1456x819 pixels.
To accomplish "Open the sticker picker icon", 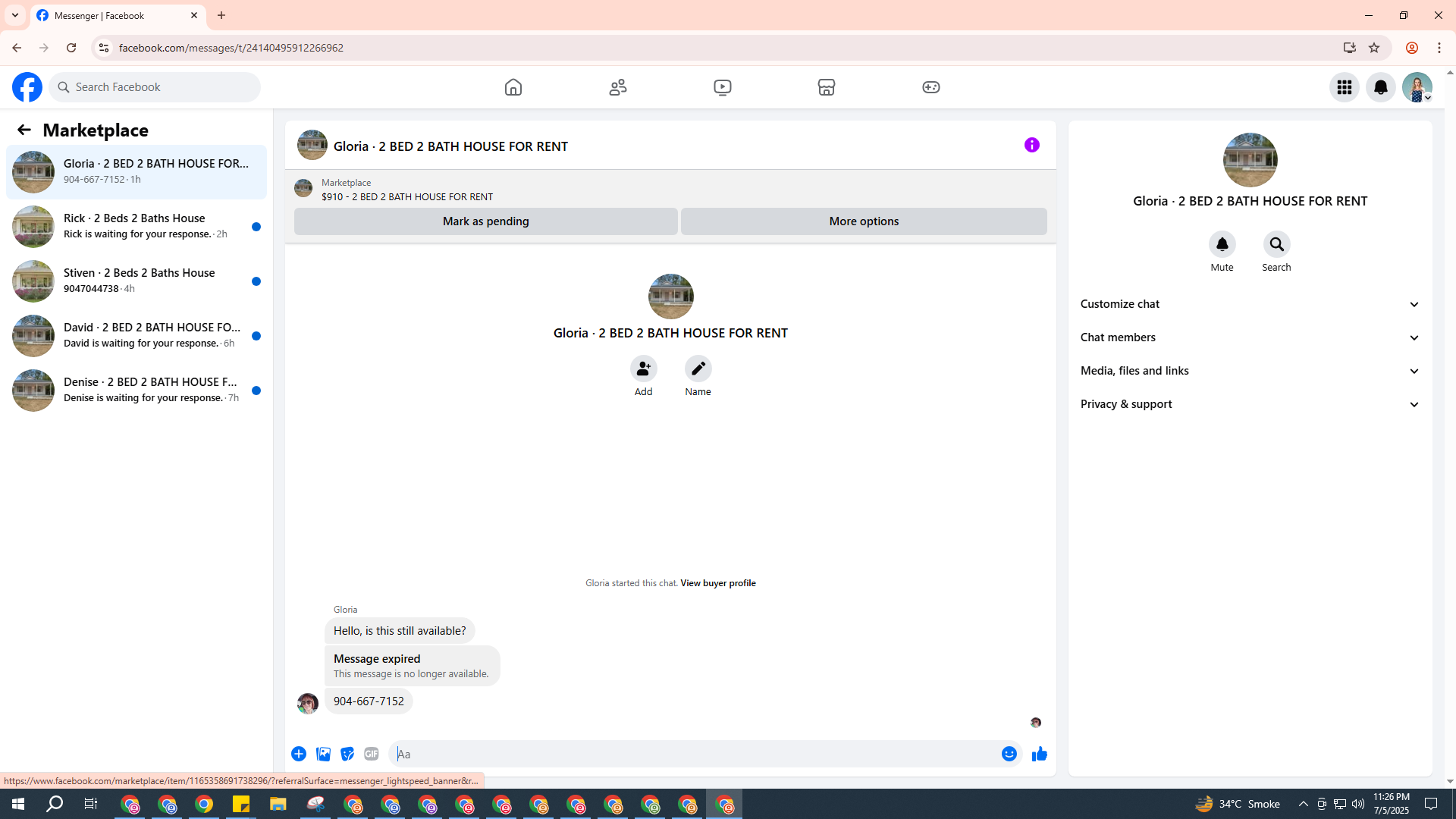I will click(x=347, y=754).
